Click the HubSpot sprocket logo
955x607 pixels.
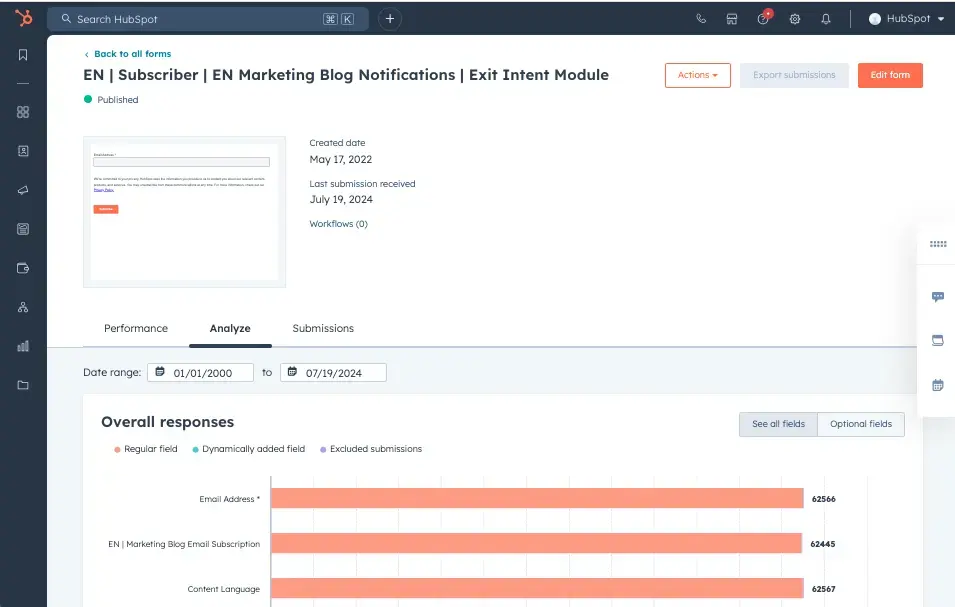(x=24, y=18)
